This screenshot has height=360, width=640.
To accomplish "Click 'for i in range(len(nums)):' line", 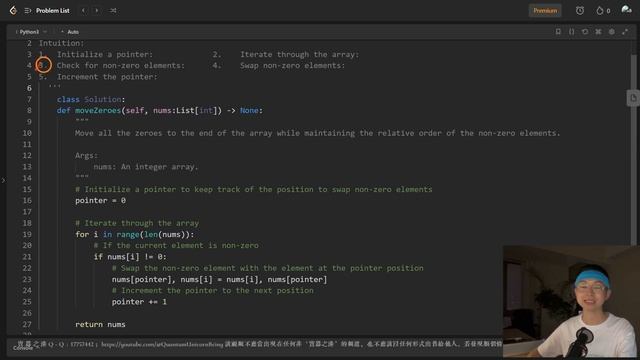I will 135,234.
